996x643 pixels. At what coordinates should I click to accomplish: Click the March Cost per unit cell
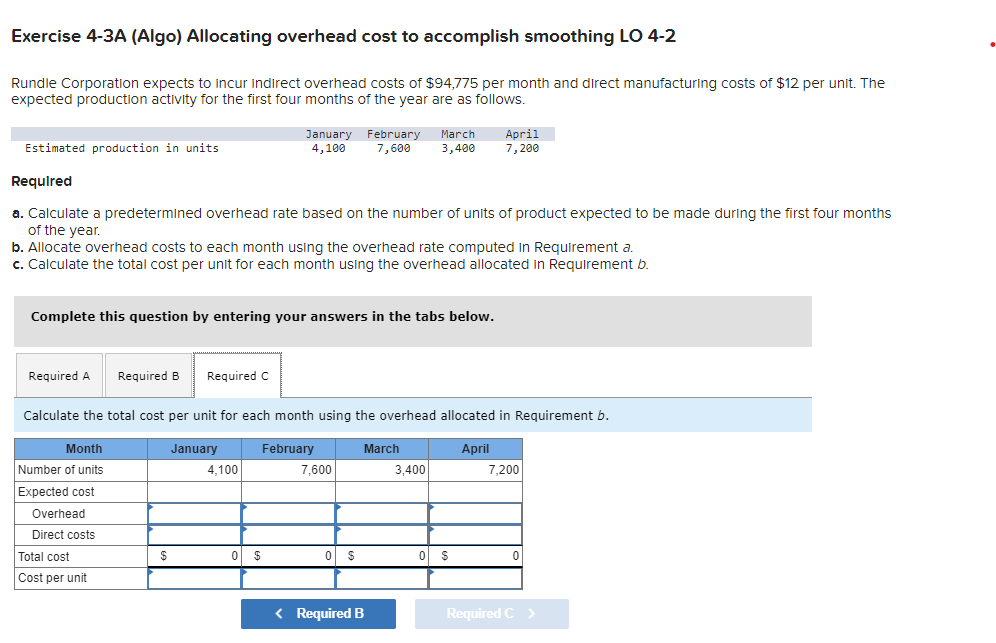click(x=381, y=577)
